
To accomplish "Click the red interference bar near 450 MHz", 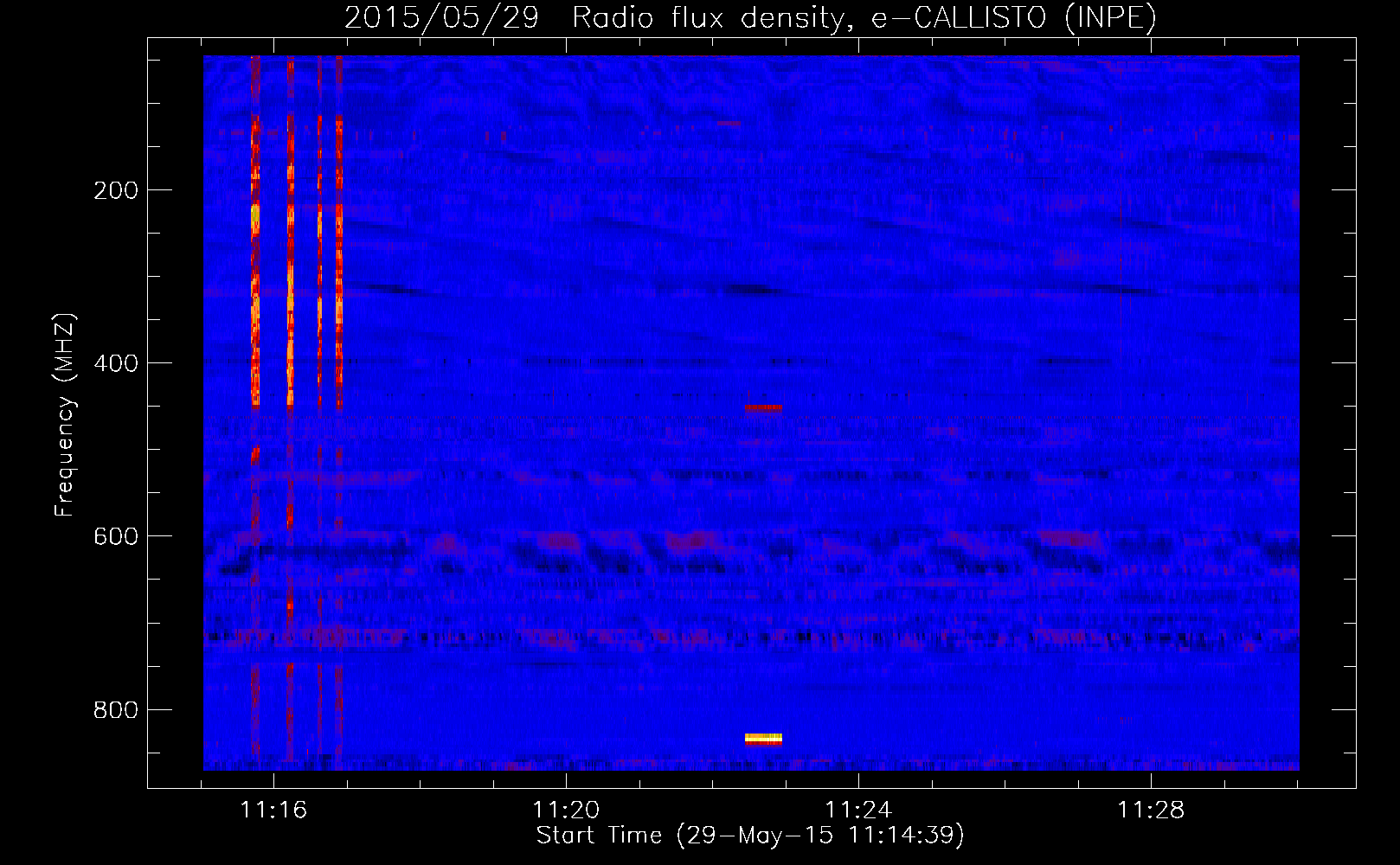I will tap(763, 407).
